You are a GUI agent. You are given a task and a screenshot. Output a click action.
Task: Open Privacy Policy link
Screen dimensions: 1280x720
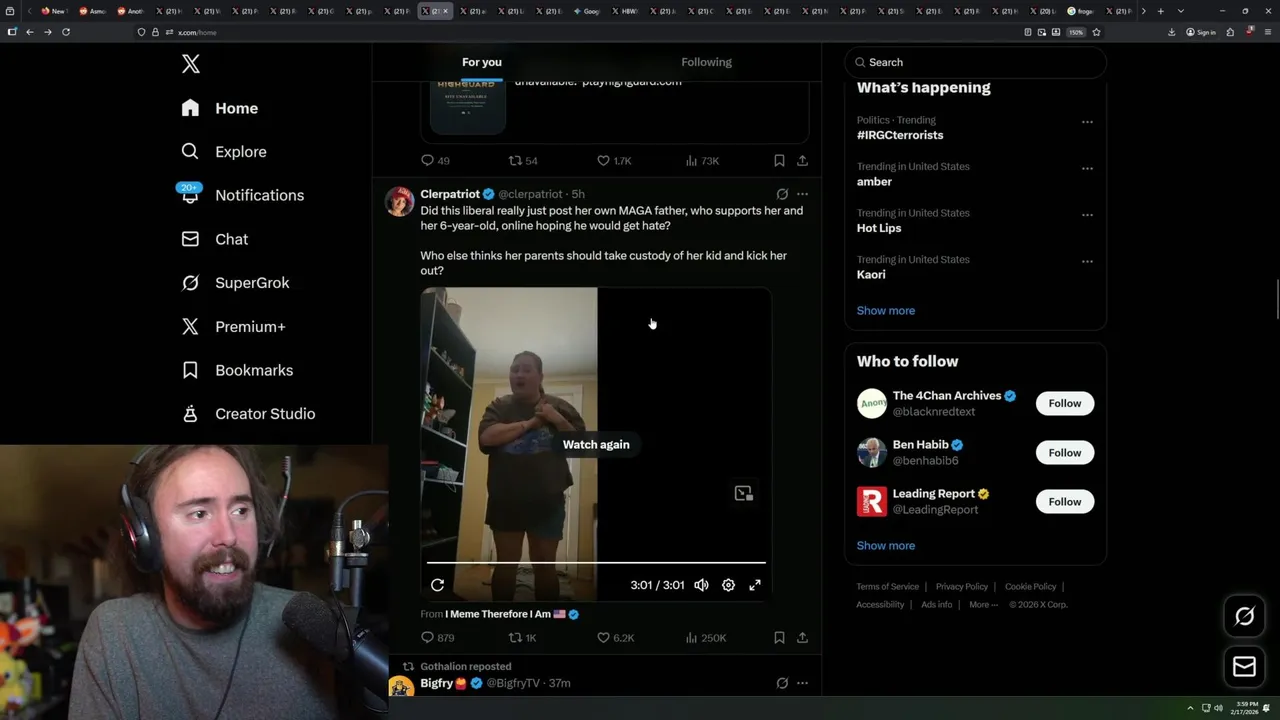[x=962, y=587]
